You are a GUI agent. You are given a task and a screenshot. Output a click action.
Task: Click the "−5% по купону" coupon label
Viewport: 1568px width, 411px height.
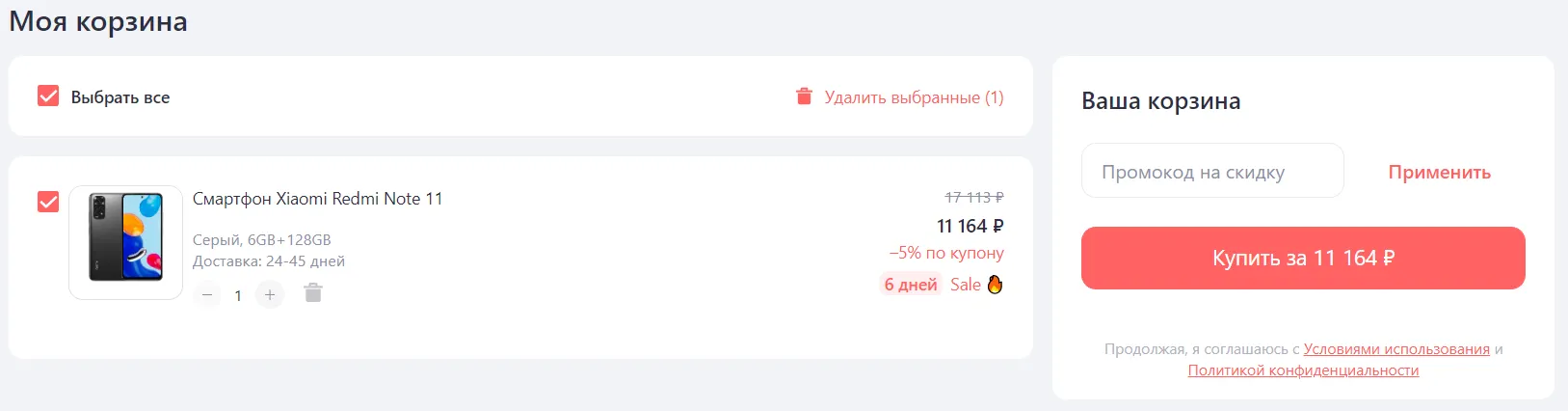(x=946, y=253)
